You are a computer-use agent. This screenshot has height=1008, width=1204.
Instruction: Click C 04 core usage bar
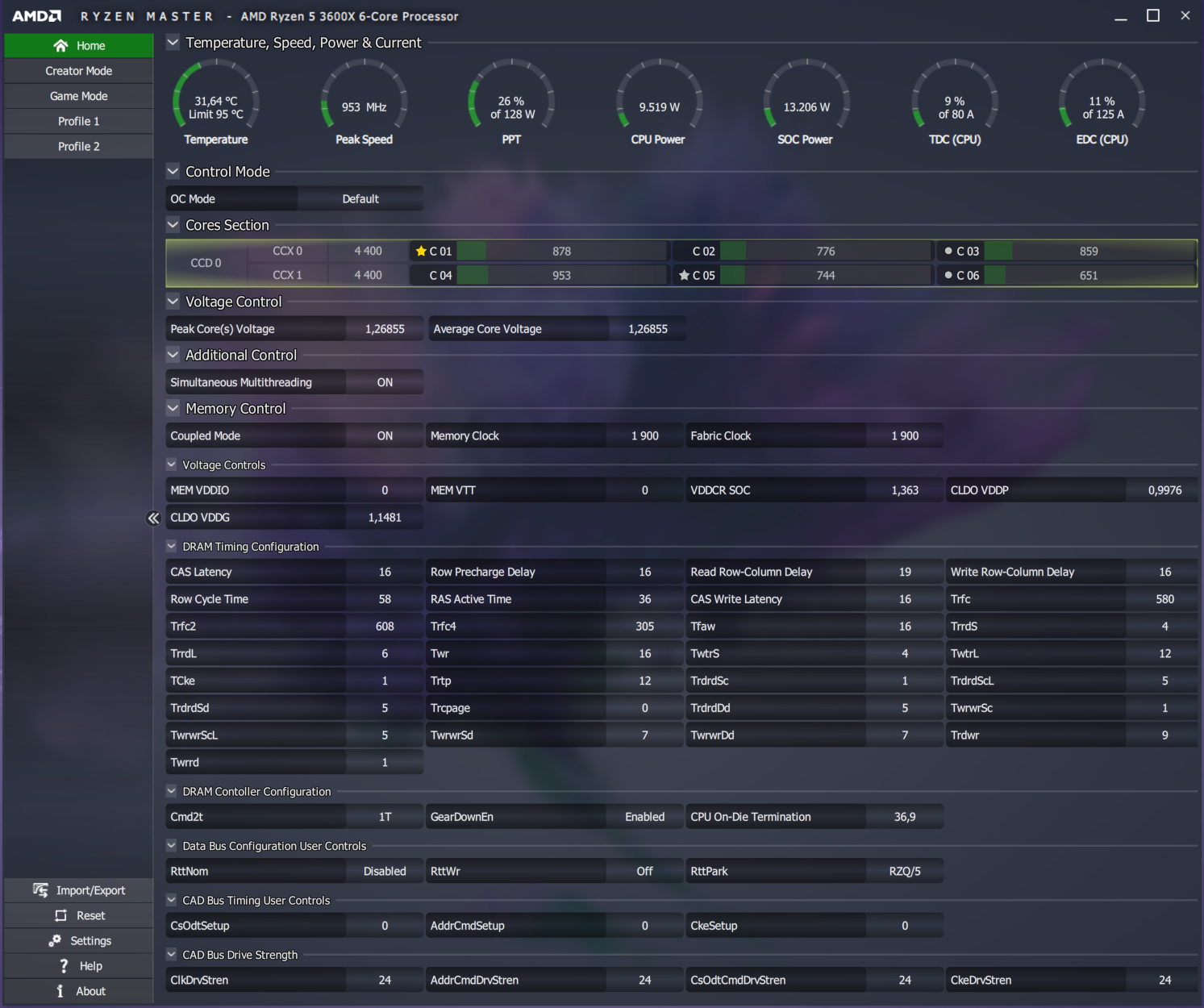(562, 275)
